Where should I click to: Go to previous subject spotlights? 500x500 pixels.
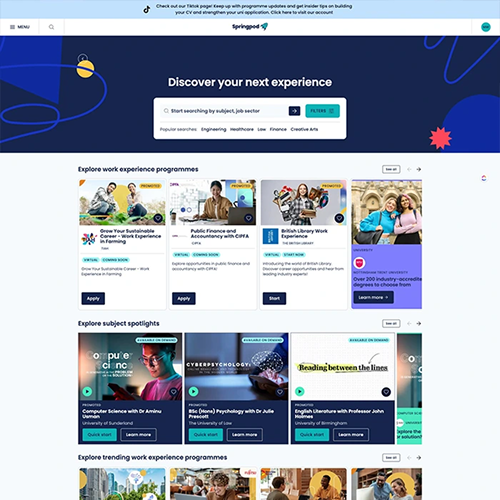click(x=409, y=323)
